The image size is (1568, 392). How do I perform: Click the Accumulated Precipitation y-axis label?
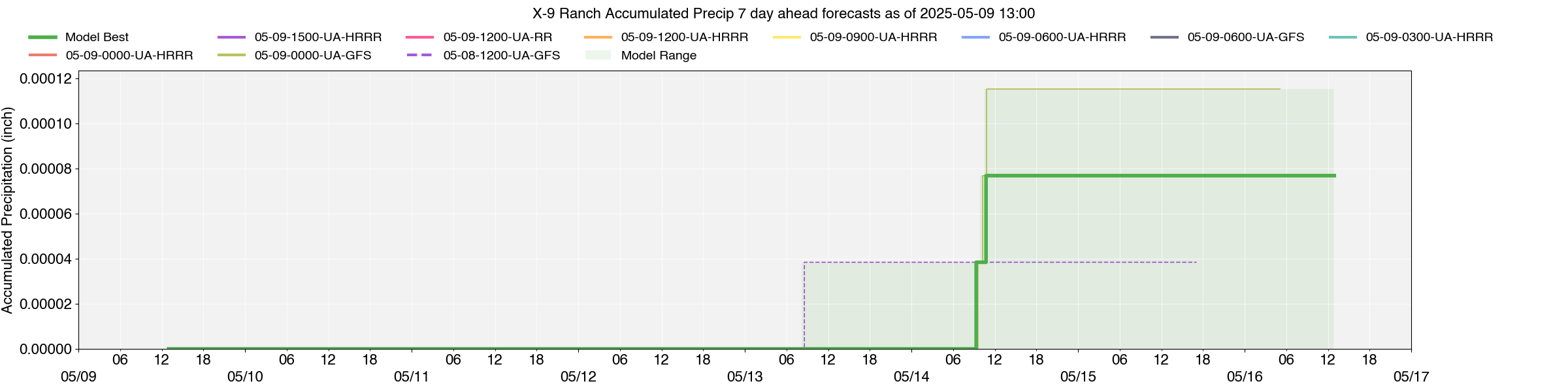7,210
